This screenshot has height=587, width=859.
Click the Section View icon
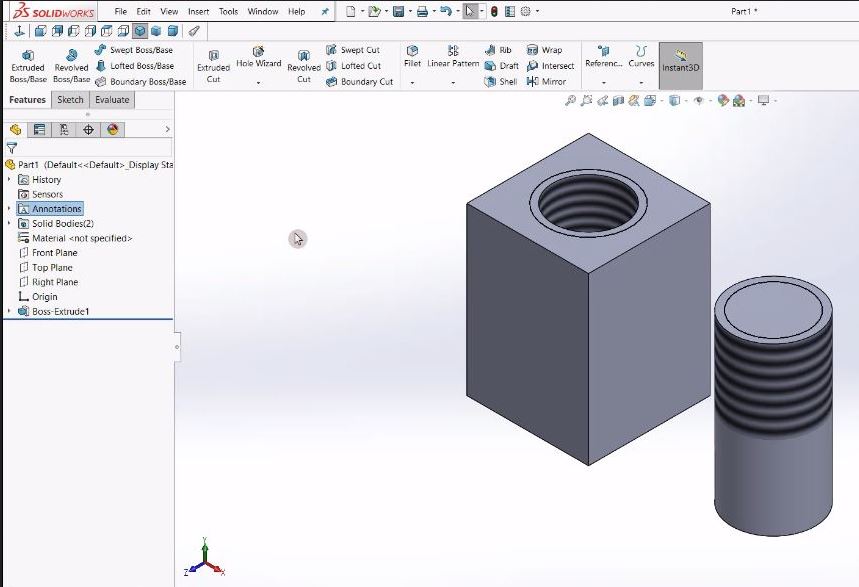coord(618,100)
